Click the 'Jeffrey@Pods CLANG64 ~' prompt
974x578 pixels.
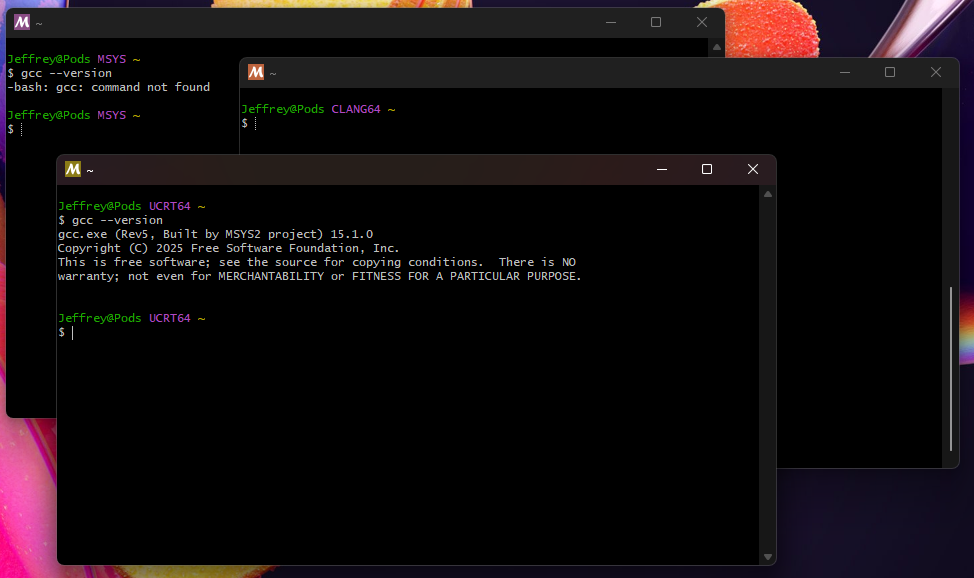coord(318,109)
